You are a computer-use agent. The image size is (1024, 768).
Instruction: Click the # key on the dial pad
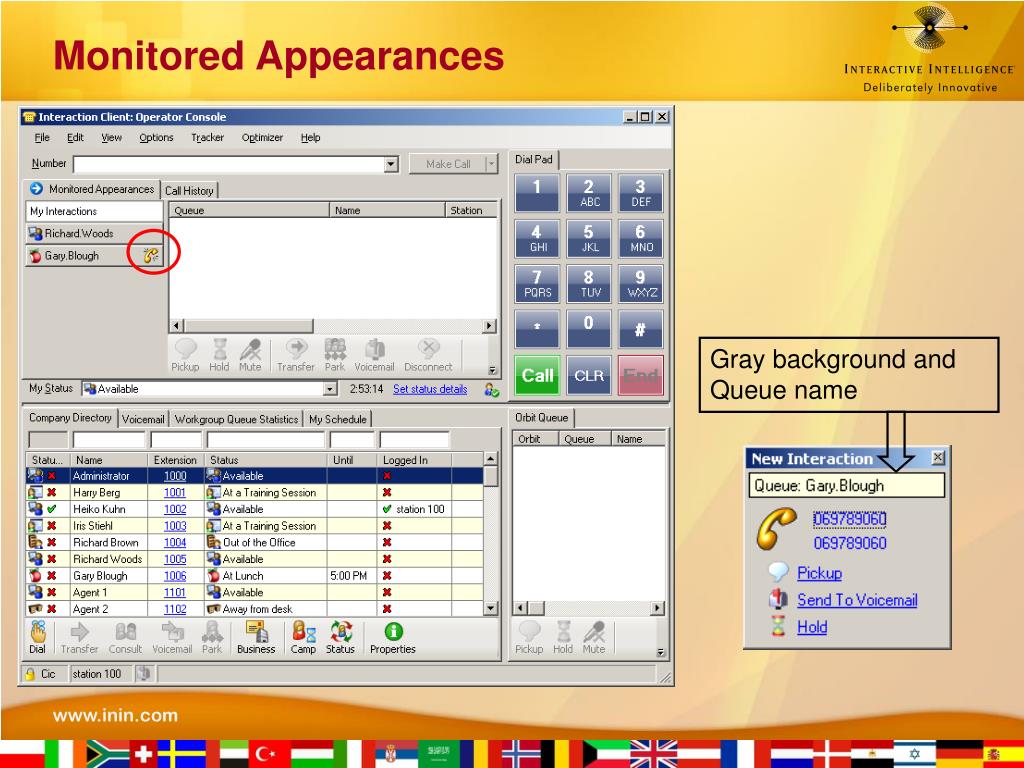[641, 329]
